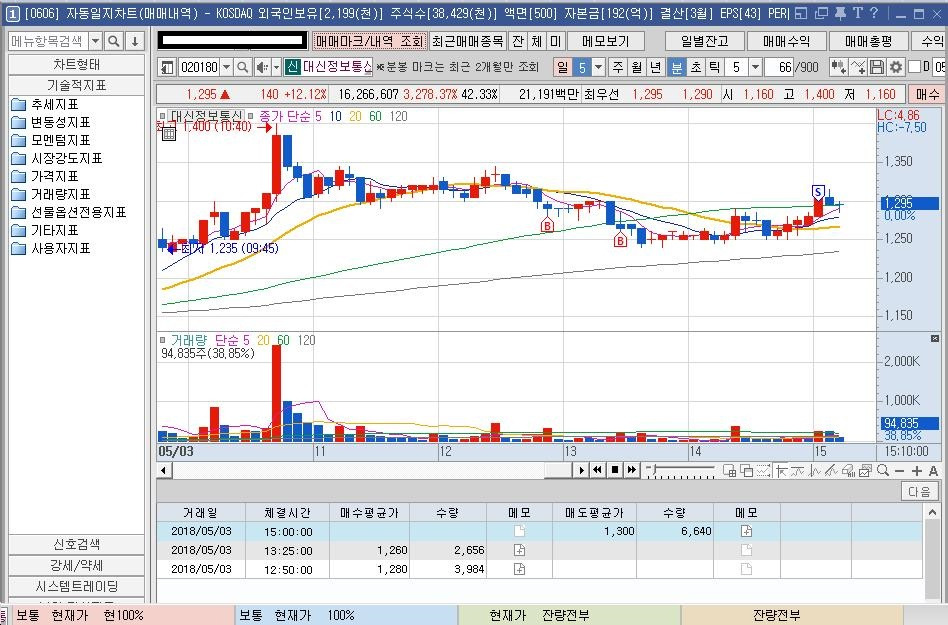The height and width of the screenshot is (625, 948).
Task: Focus the 메뉴항목검색 input field
Action: pyautogui.click(x=48, y=41)
